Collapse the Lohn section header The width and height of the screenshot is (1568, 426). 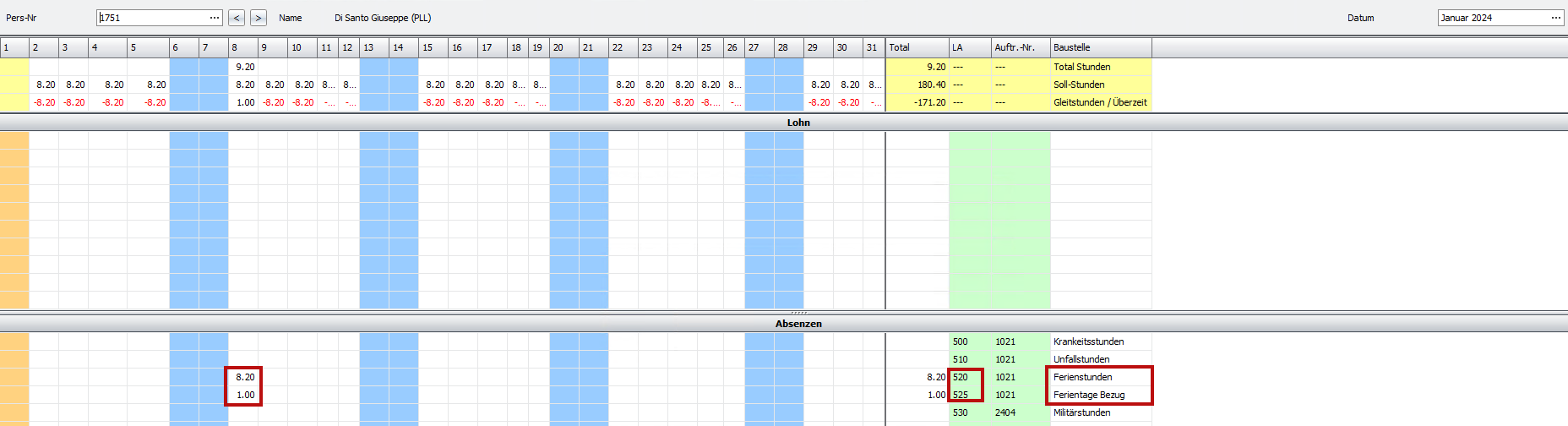[x=798, y=123]
